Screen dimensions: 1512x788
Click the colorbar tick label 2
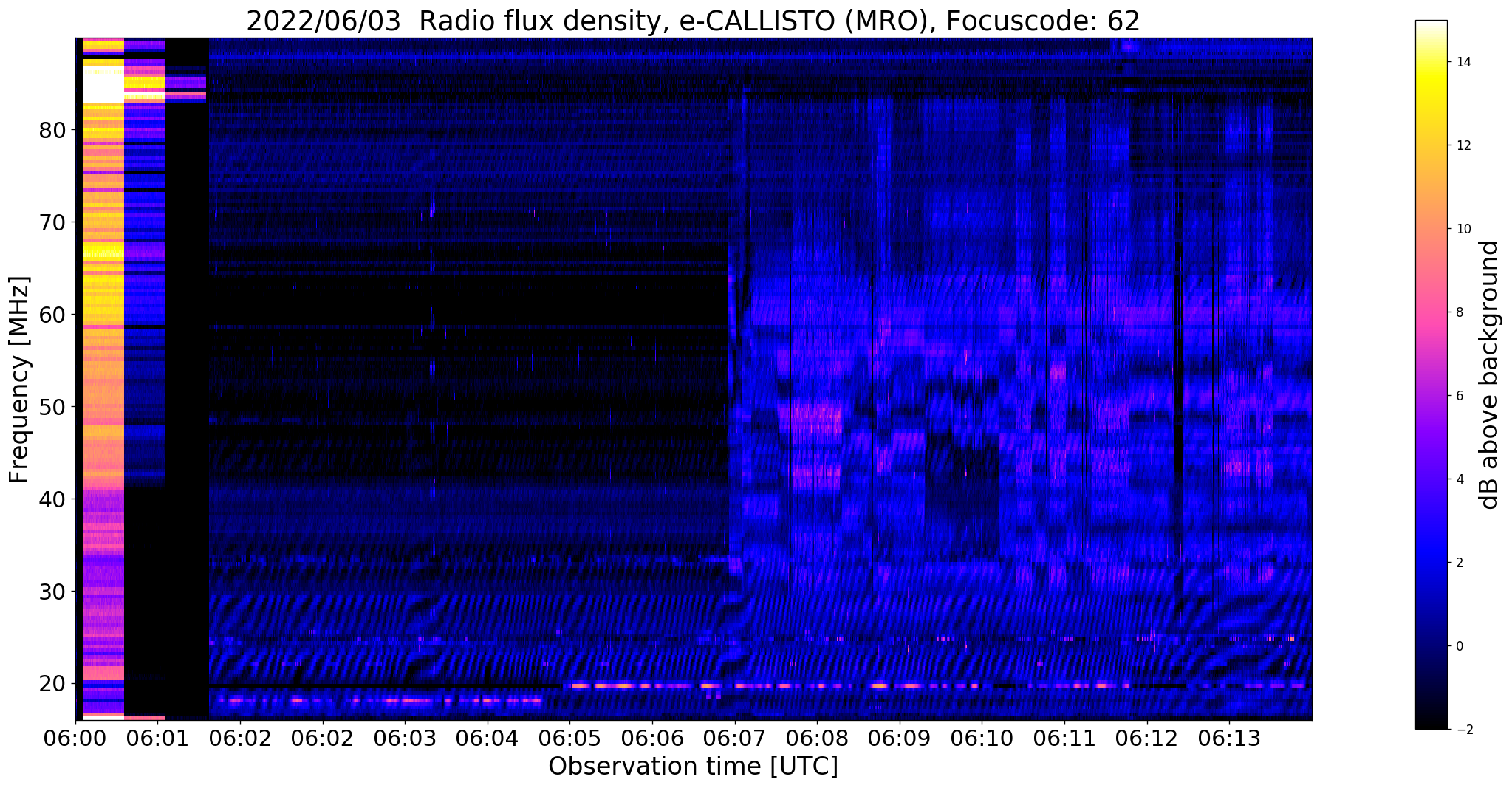tap(1458, 563)
